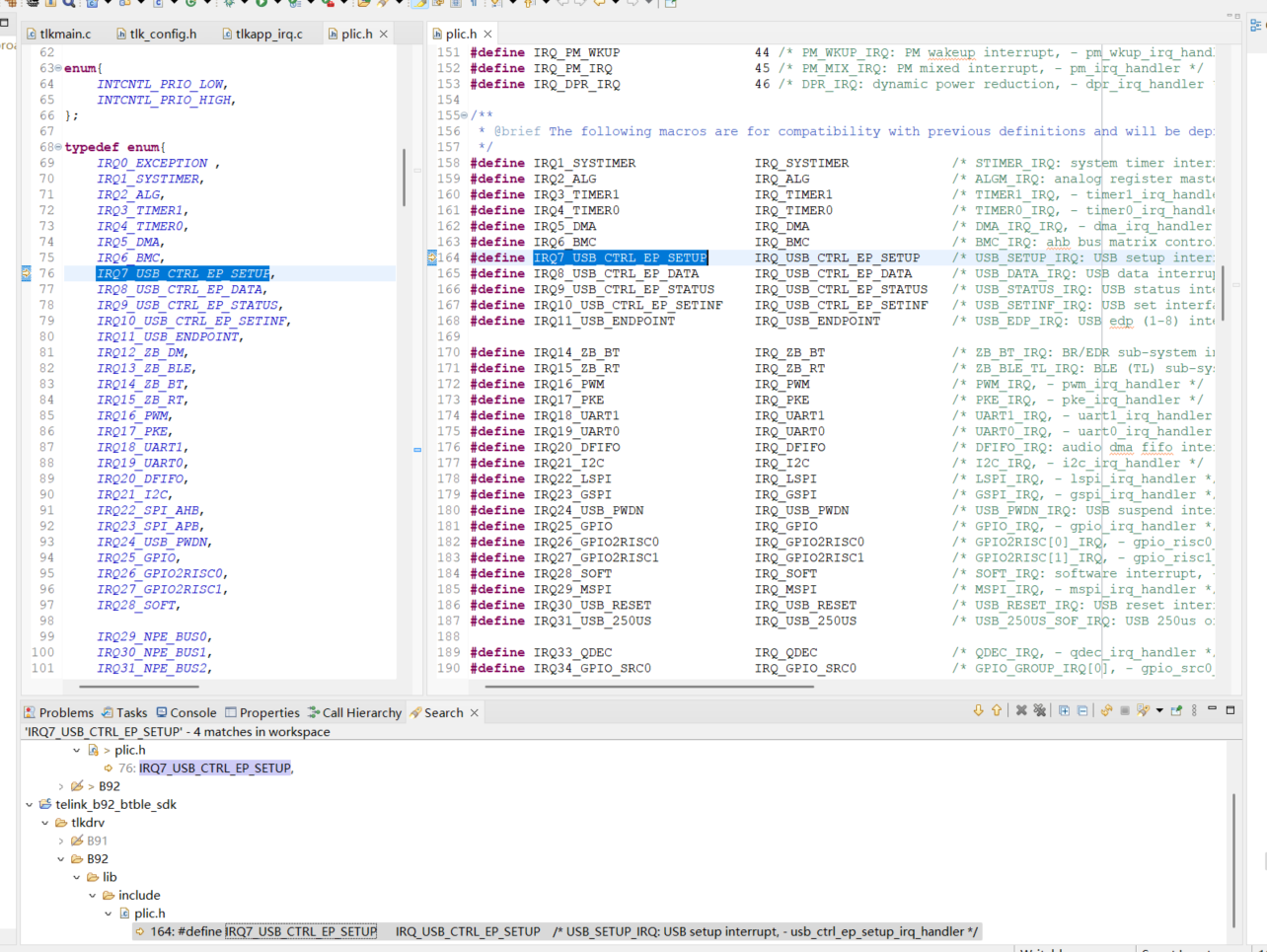Switch to the tlkmain.c editor tab
Viewport: 1267px width, 952px height.
pyautogui.click(x=58, y=34)
